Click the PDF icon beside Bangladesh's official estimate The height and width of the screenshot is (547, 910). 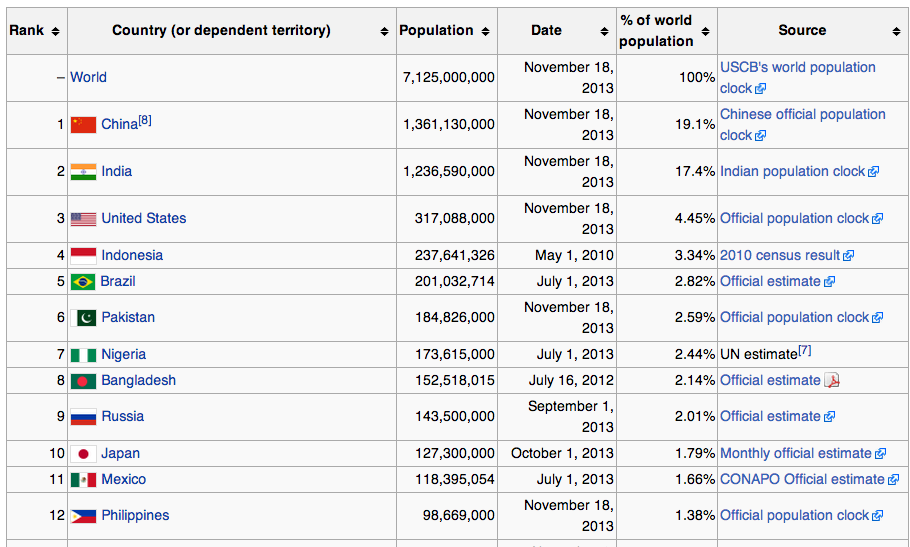[x=832, y=381]
